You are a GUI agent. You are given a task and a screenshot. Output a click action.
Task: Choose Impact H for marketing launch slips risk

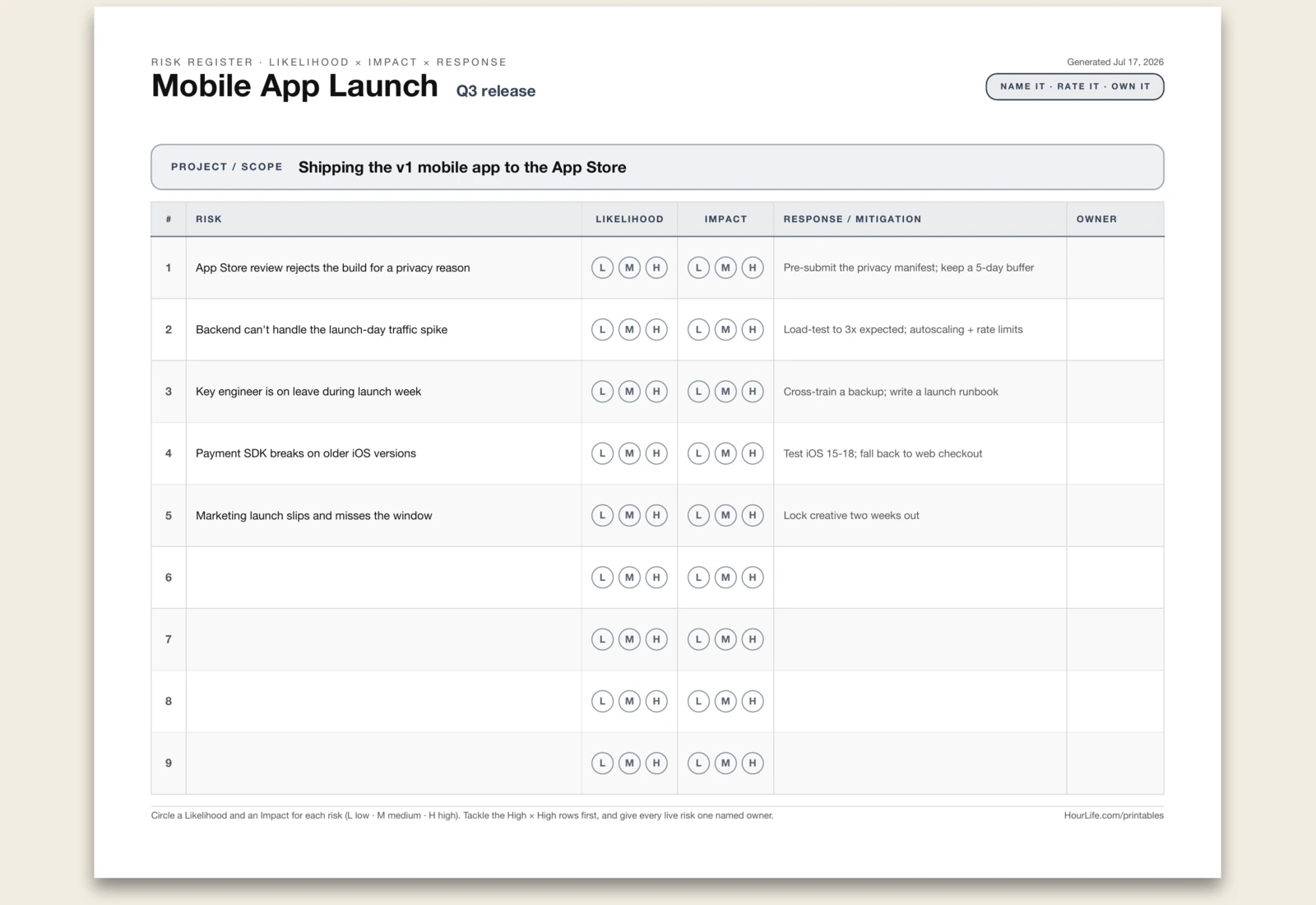click(753, 515)
